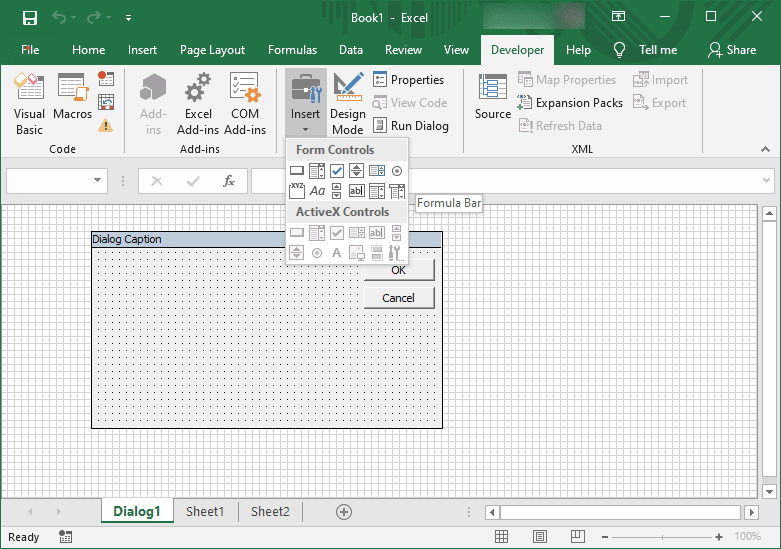Select the Option Button form control
Image resolution: width=781 pixels, height=549 pixels.
point(397,171)
